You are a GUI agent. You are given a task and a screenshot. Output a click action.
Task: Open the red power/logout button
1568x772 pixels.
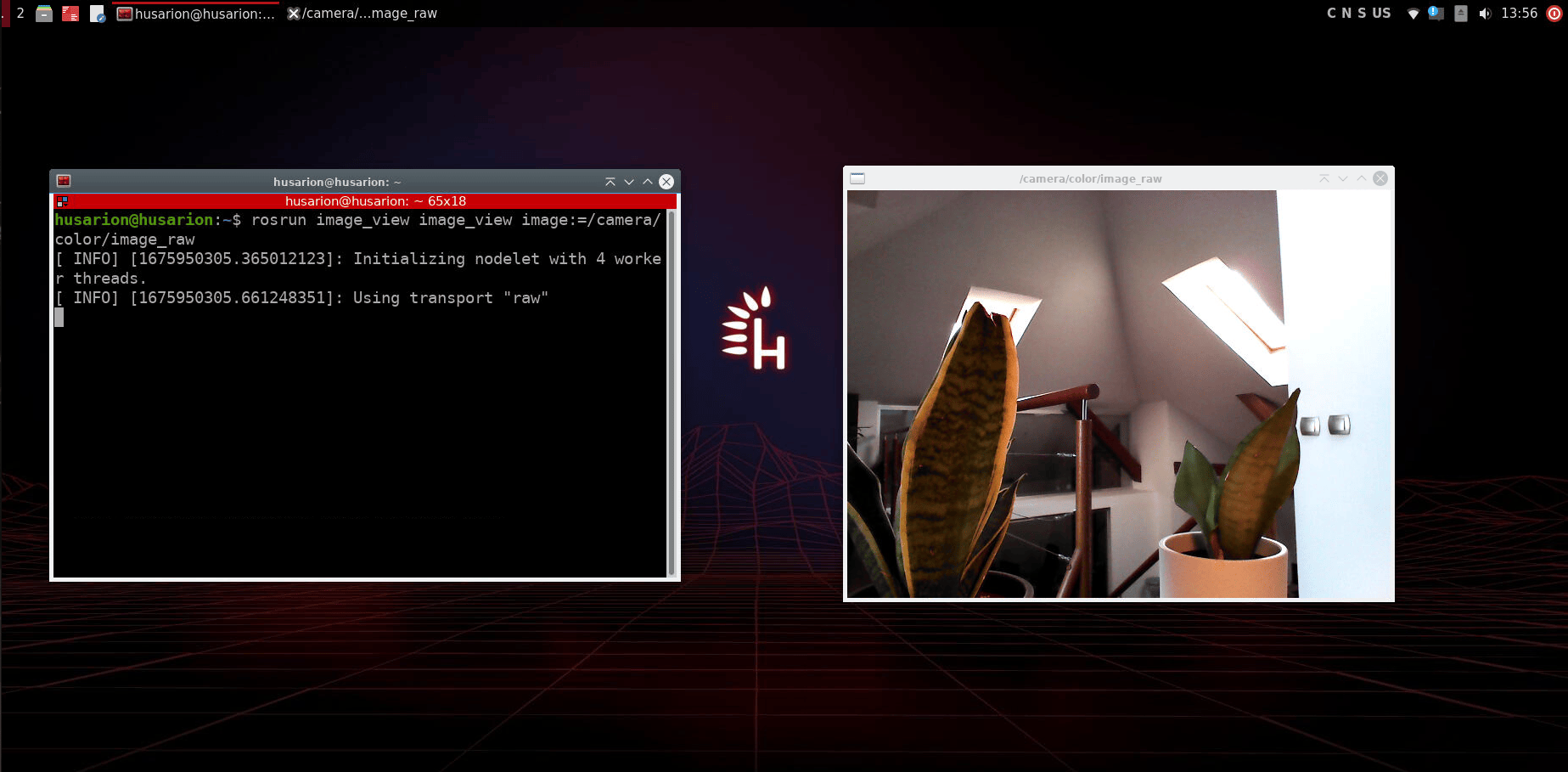click(1554, 14)
